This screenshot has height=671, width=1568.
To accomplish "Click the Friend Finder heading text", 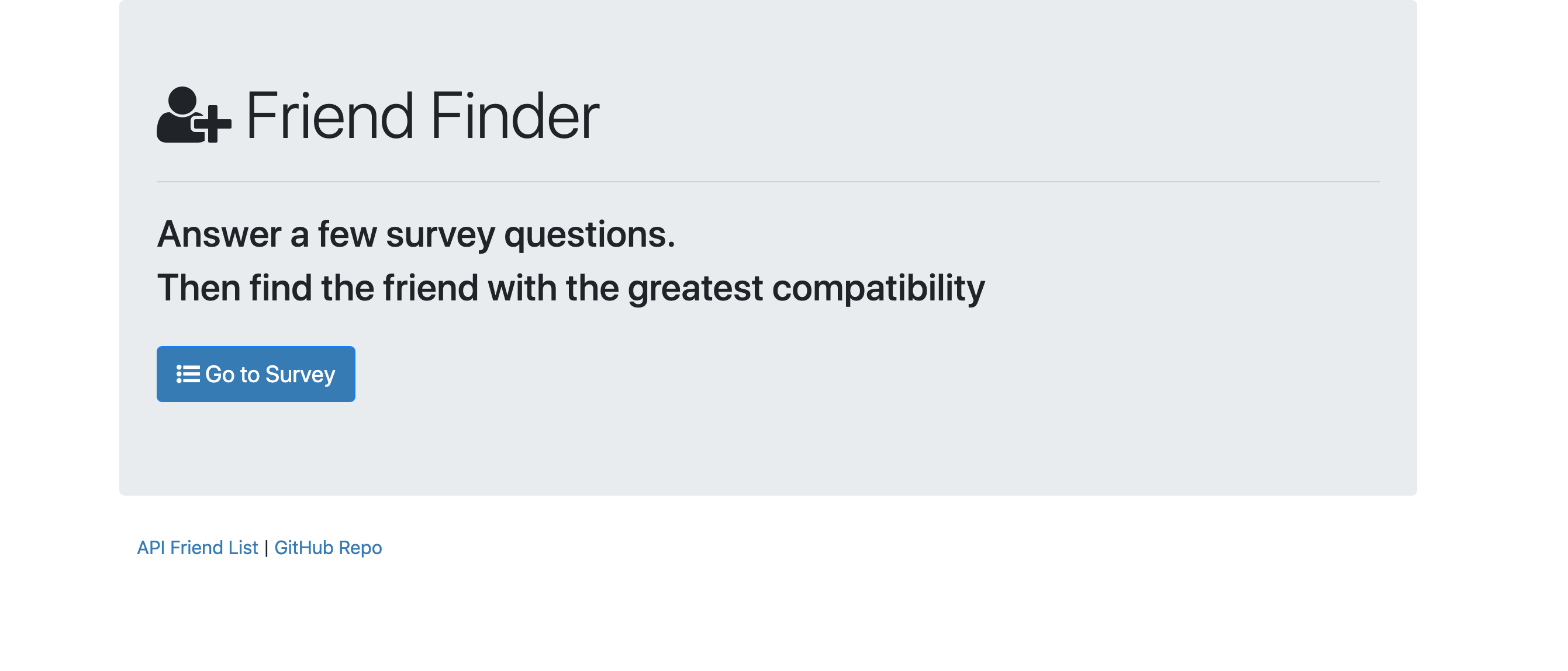I will tap(423, 115).
